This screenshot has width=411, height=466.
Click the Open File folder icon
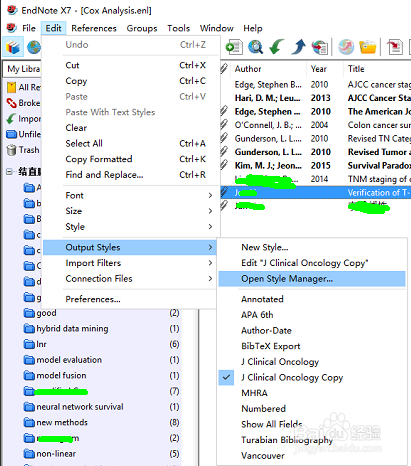pyautogui.click(x=368, y=47)
